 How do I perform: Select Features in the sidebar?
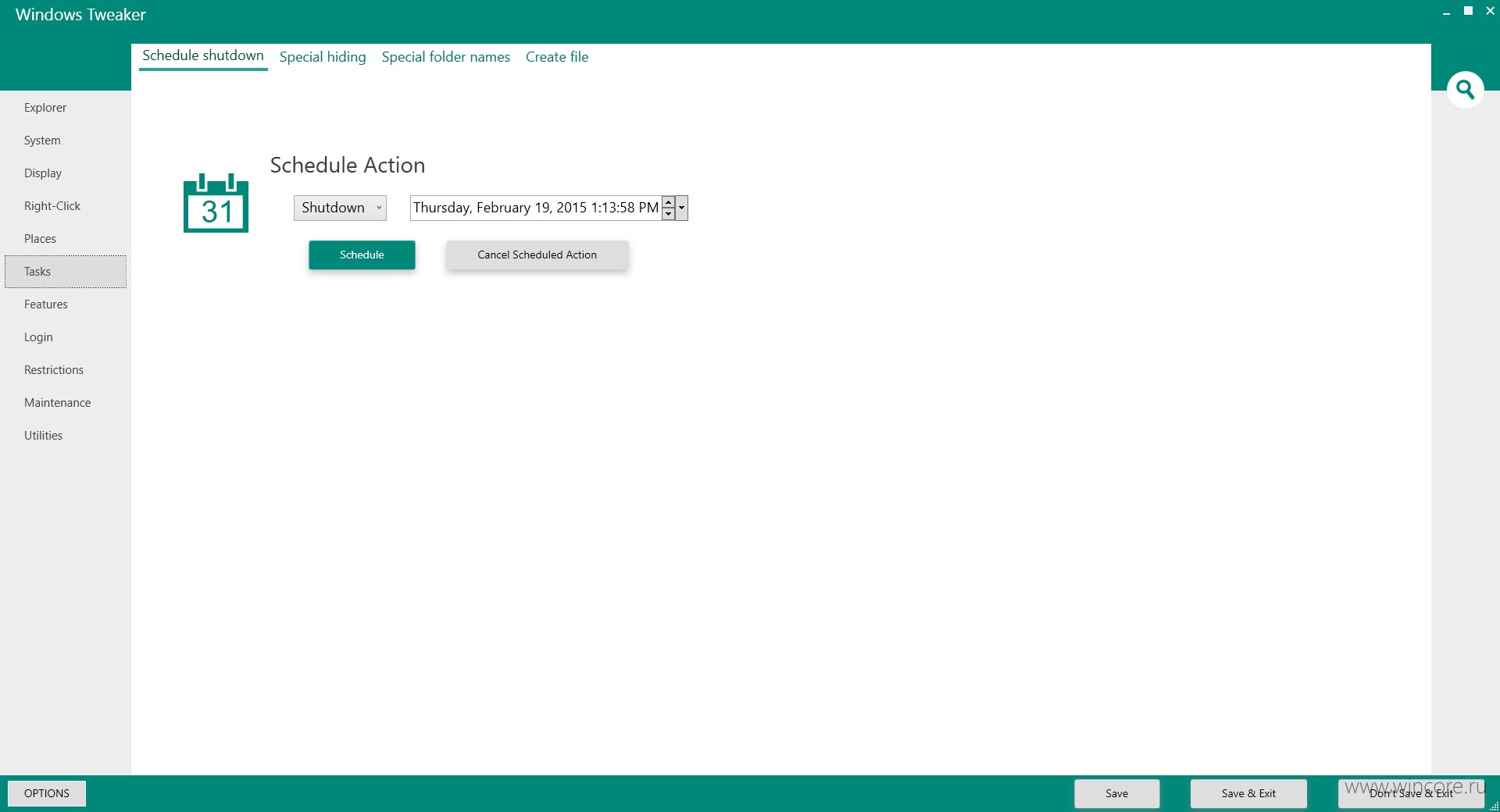pyautogui.click(x=66, y=304)
